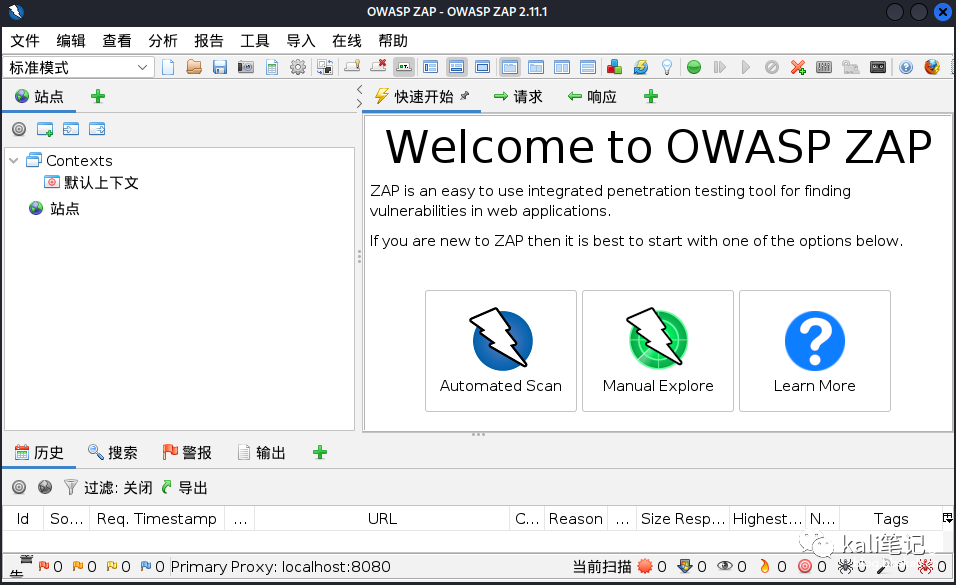This screenshot has height=585, width=956.
Task: Select the 默认上下文 tree item
Action: 91,182
